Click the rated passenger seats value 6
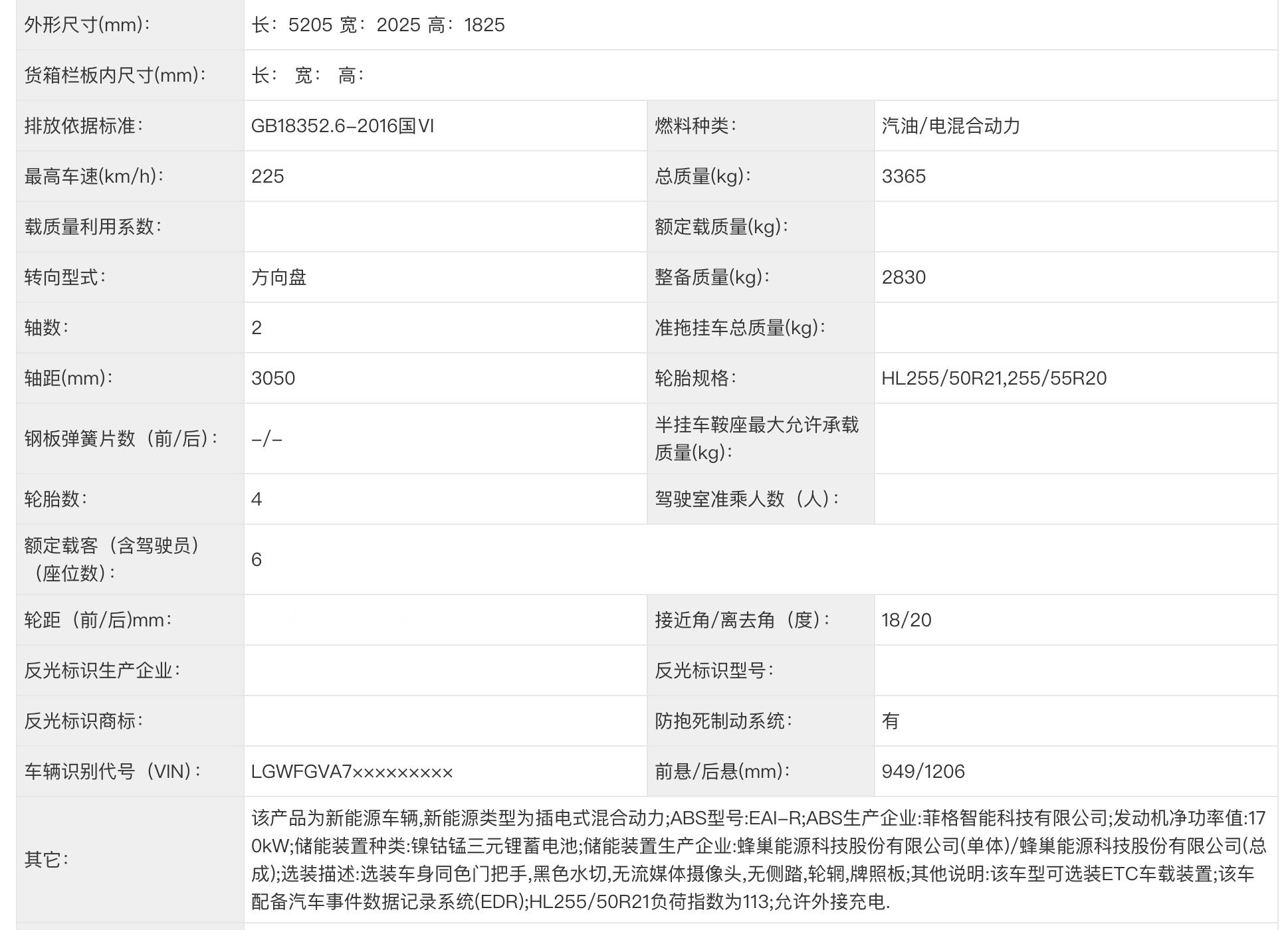 point(257,560)
